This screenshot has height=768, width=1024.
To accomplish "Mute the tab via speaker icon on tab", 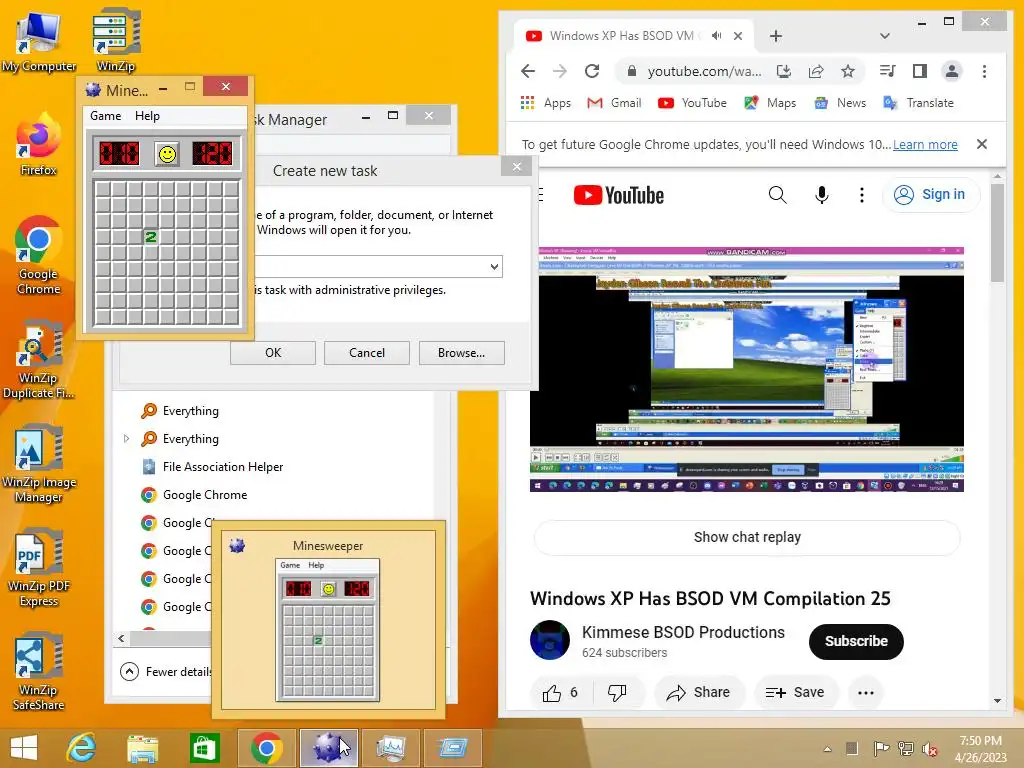I will click(716, 36).
